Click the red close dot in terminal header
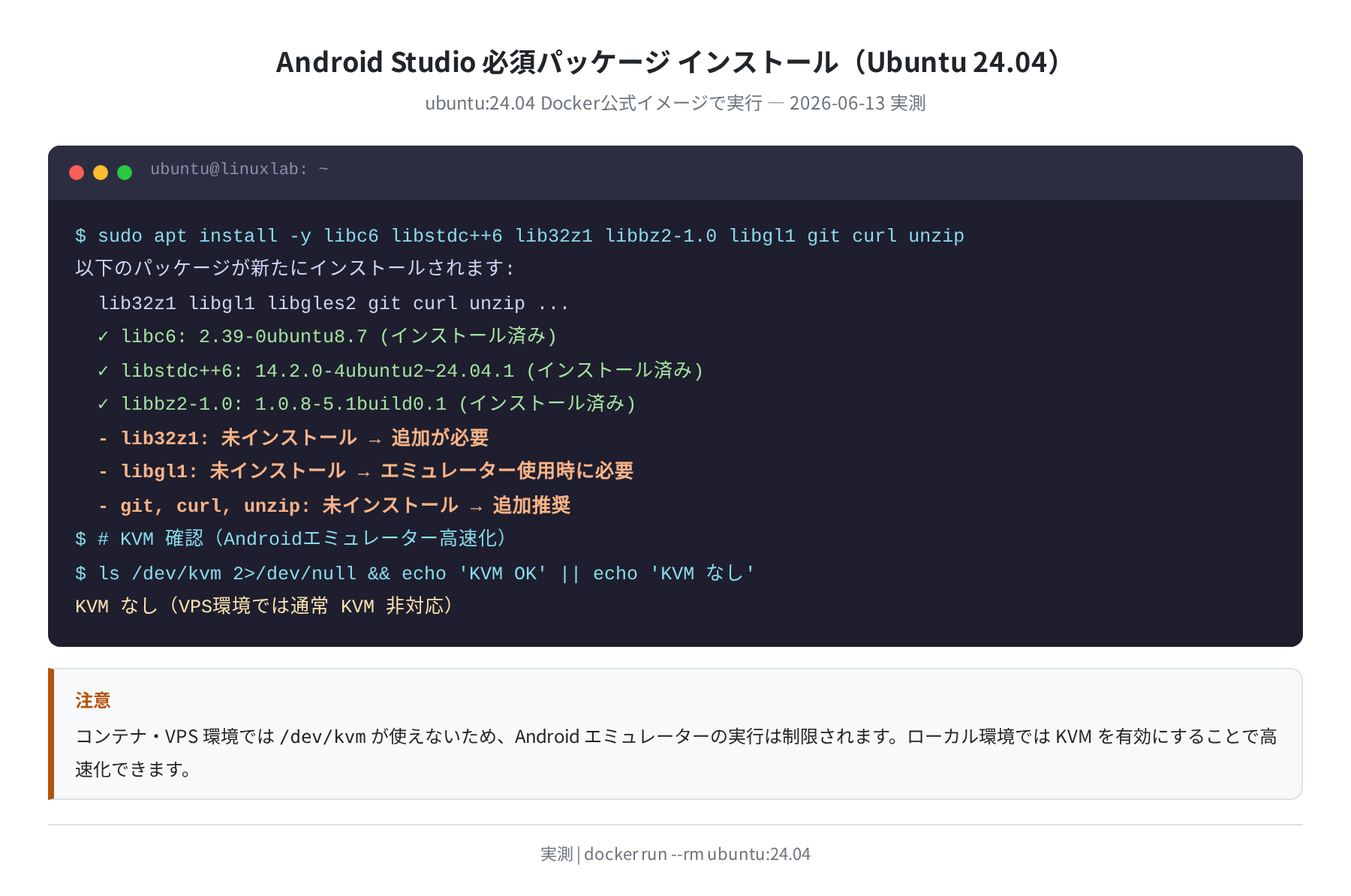The height and width of the screenshot is (896, 1351). 77,173
